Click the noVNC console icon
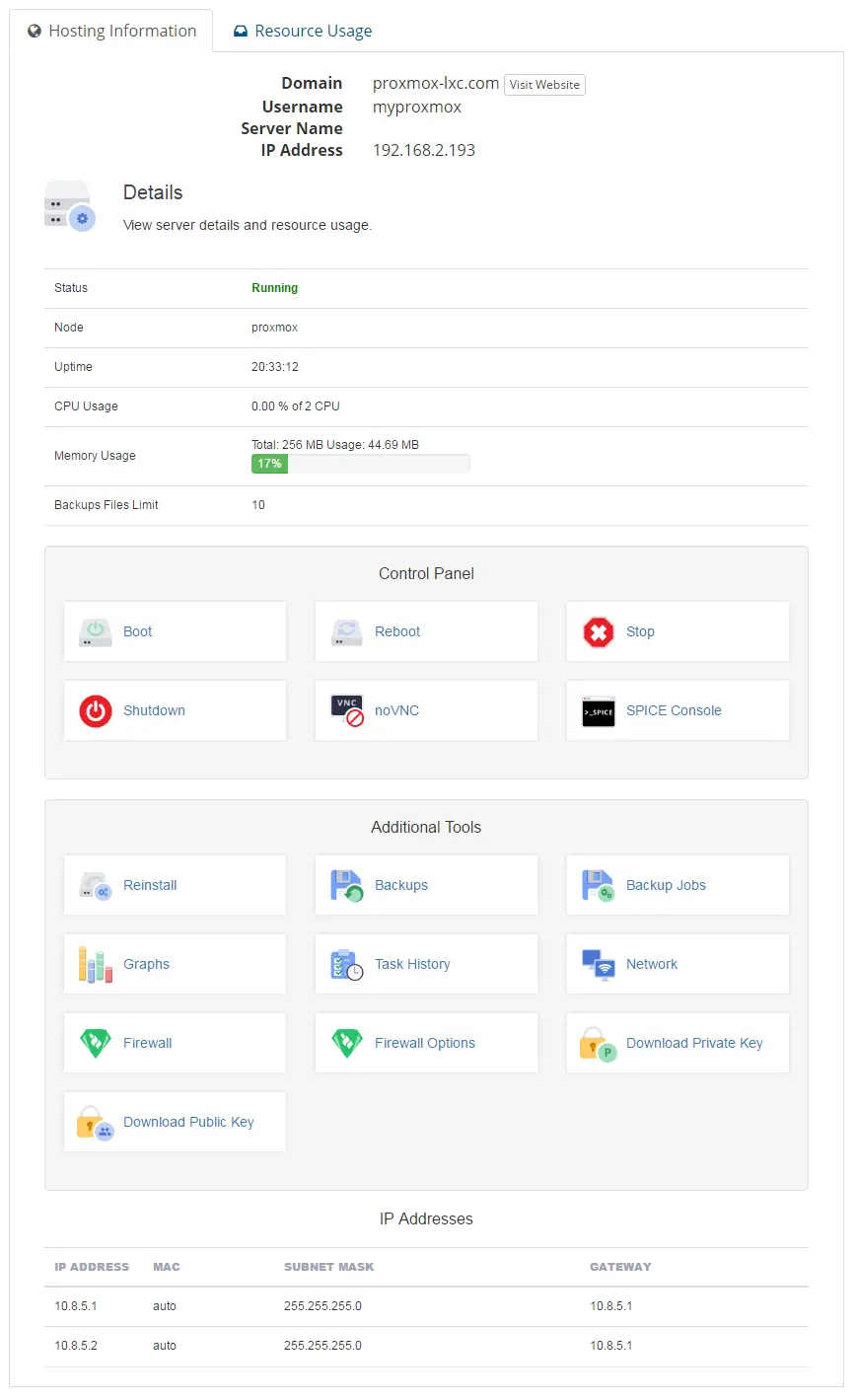This screenshot has width=857, height=1400. [347, 710]
